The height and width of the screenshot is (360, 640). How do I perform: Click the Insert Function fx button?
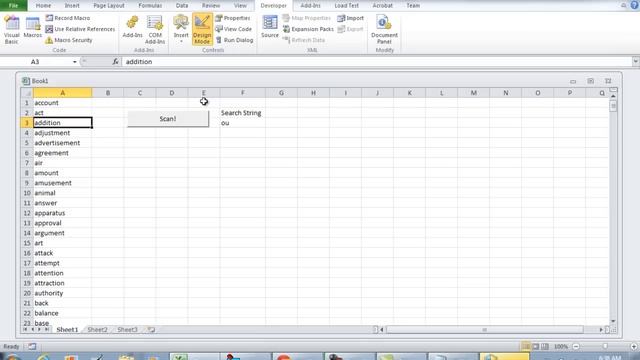point(116,62)
